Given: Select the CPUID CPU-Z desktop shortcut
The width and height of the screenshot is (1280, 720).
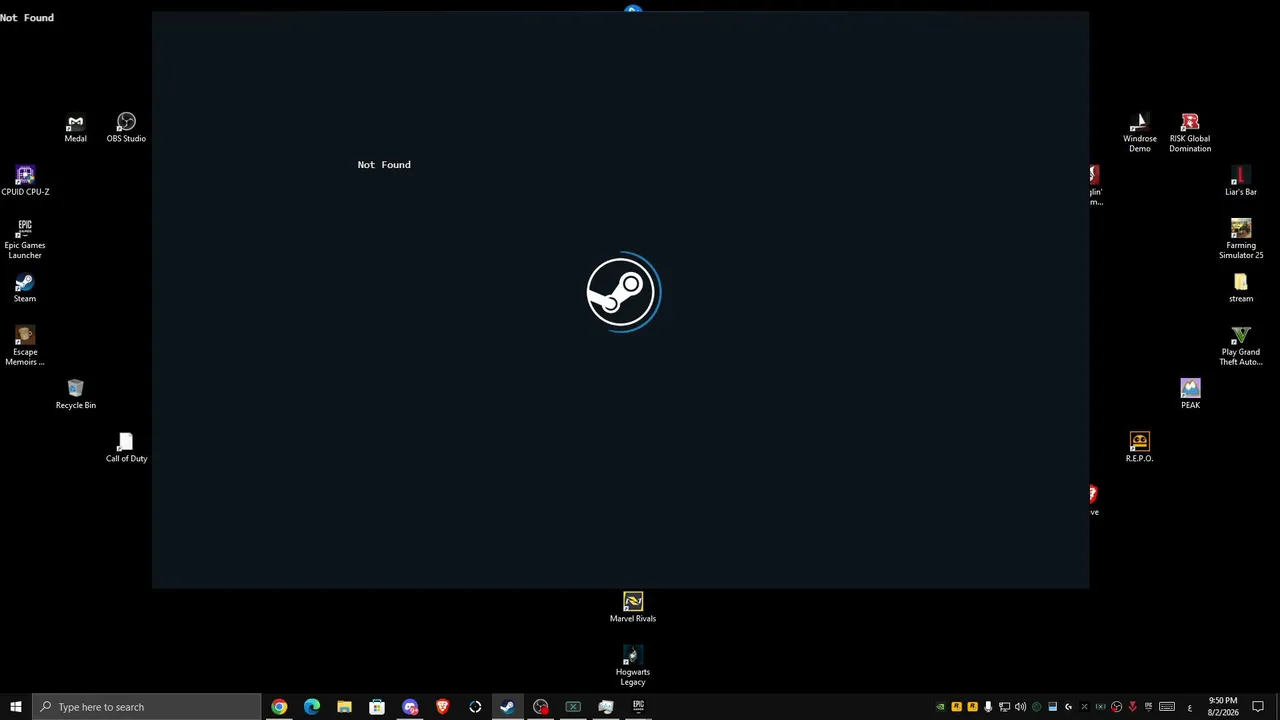Looking at the screenshot, I should [x=25, y=181].
